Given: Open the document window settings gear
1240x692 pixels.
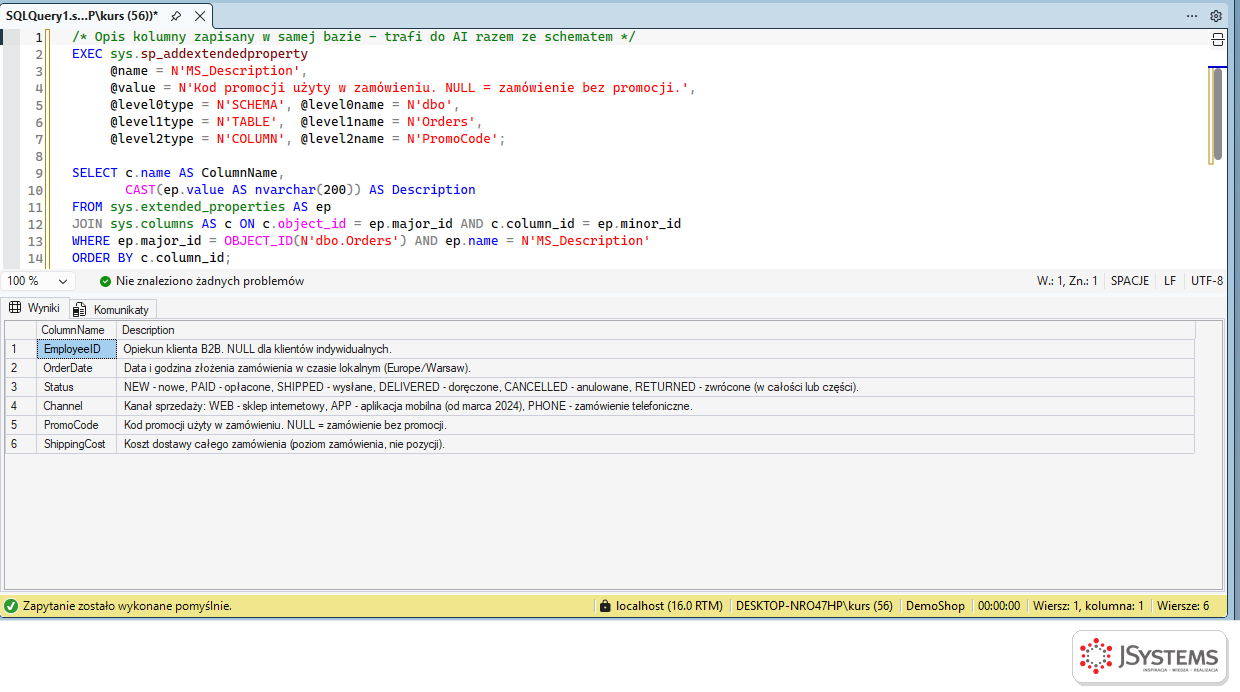Looking at the screenshot, I should point(1216,16).
